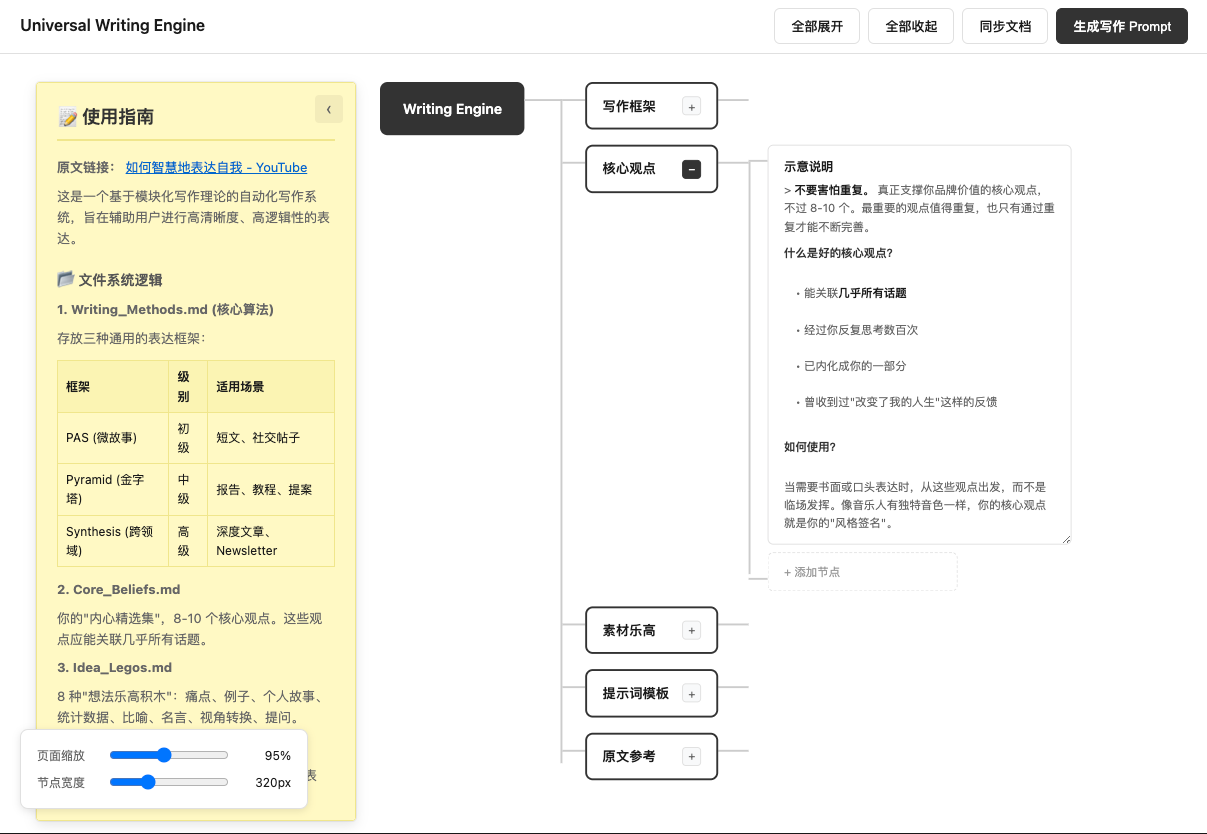Click the 全部展开 button
Screen dimensions: 1207x834
click(x=817, y=27)
